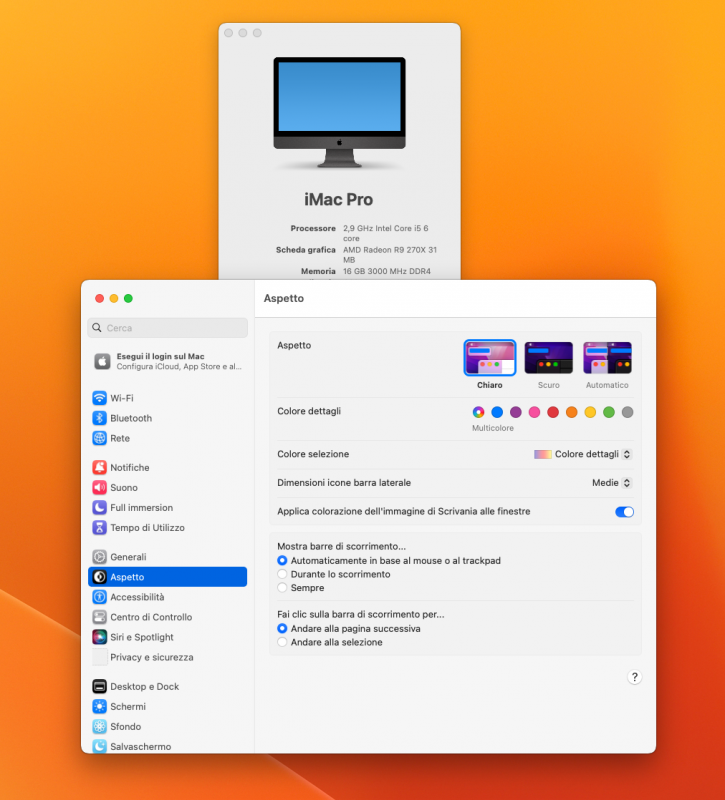Viewport: 725px width, 800px height.
Task: Click the Accessibilità icon
Action: 99,597
